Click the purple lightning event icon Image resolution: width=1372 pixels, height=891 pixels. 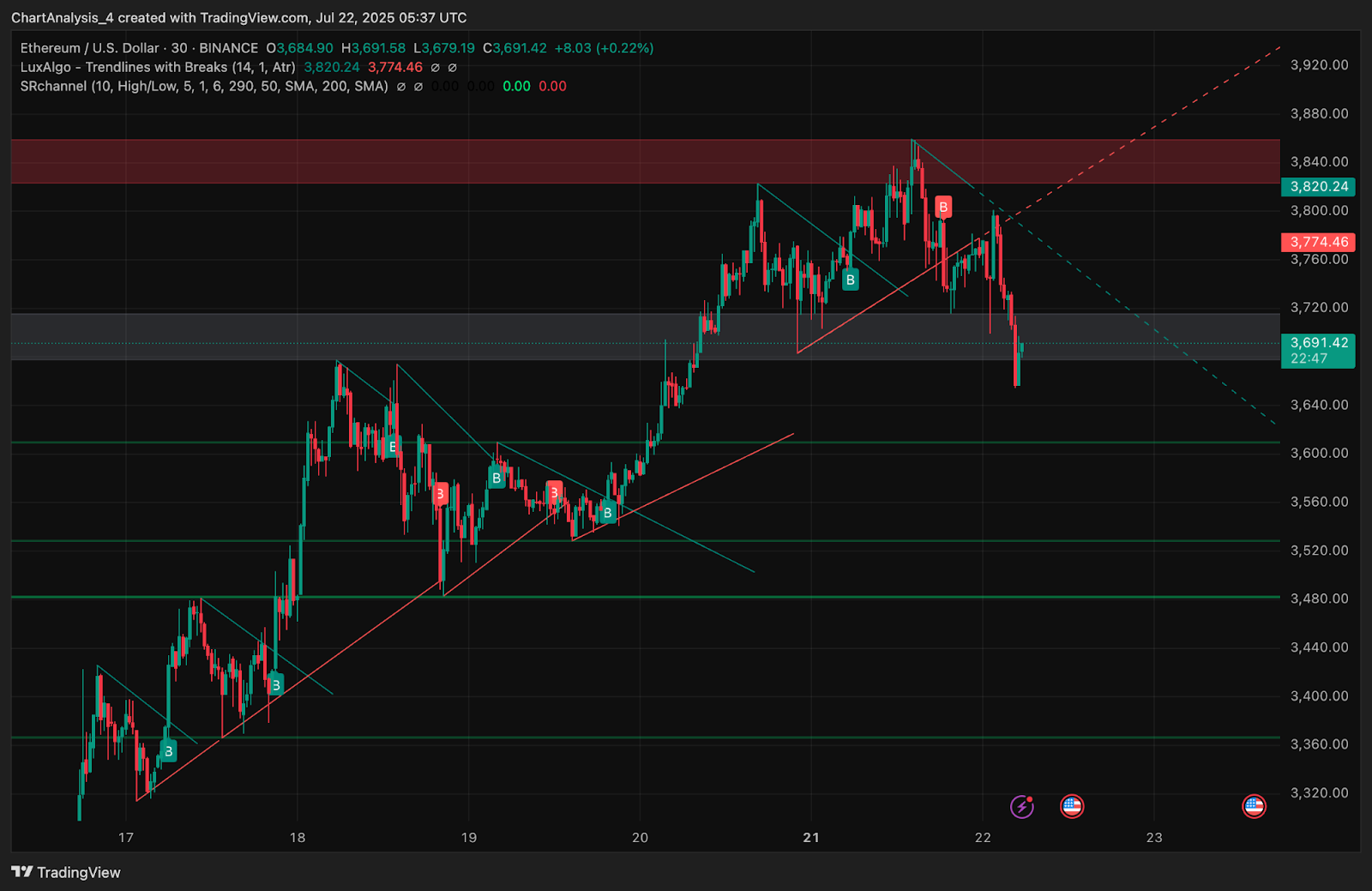(1021, 806)
